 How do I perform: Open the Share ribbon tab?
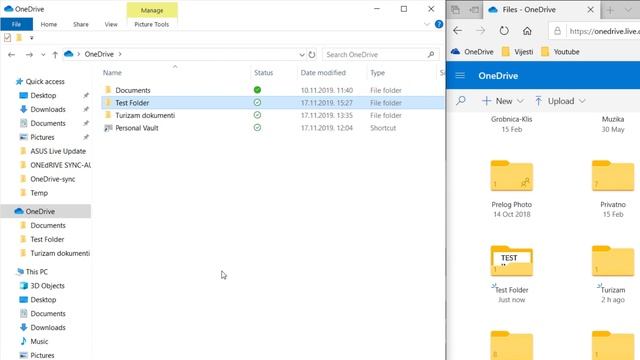81,24
